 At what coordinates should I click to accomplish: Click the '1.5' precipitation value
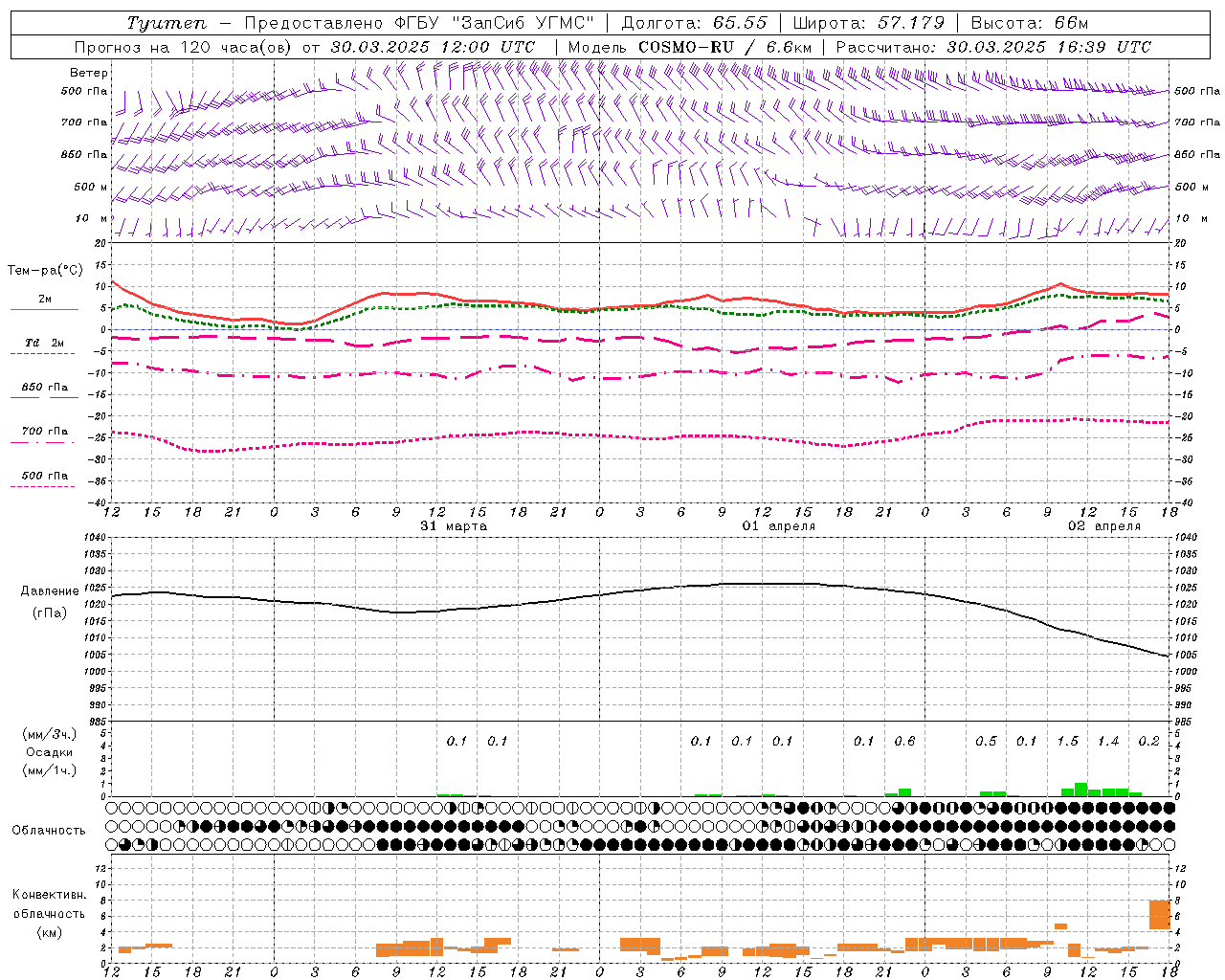tap(1067, 741)
